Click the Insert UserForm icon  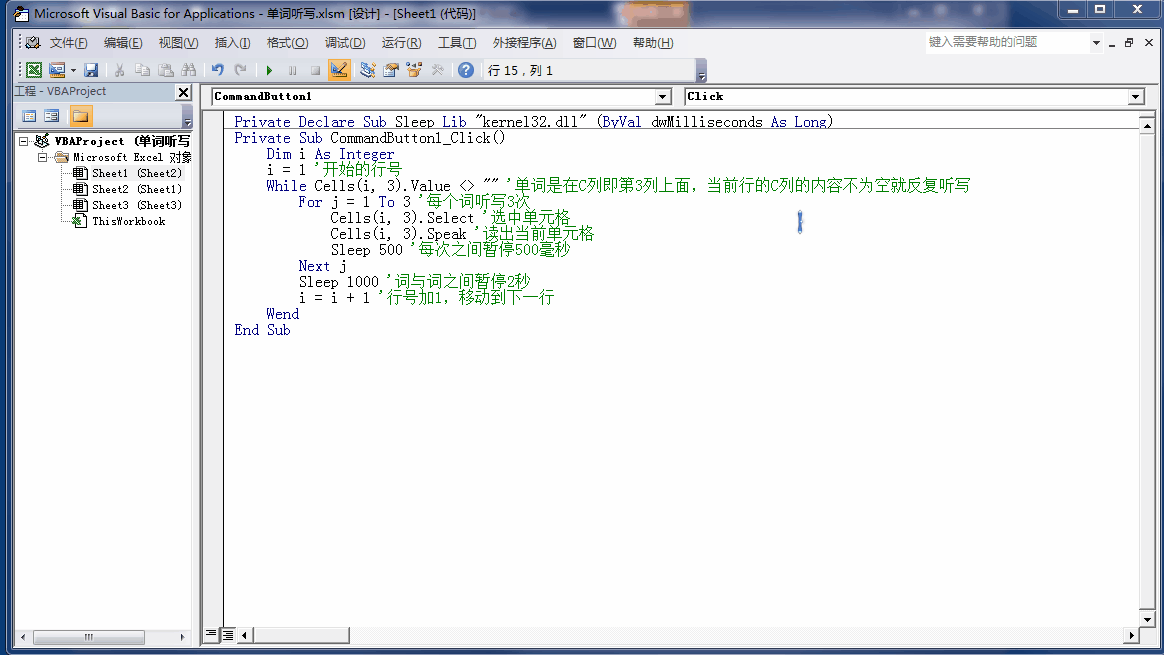(57, 70)
